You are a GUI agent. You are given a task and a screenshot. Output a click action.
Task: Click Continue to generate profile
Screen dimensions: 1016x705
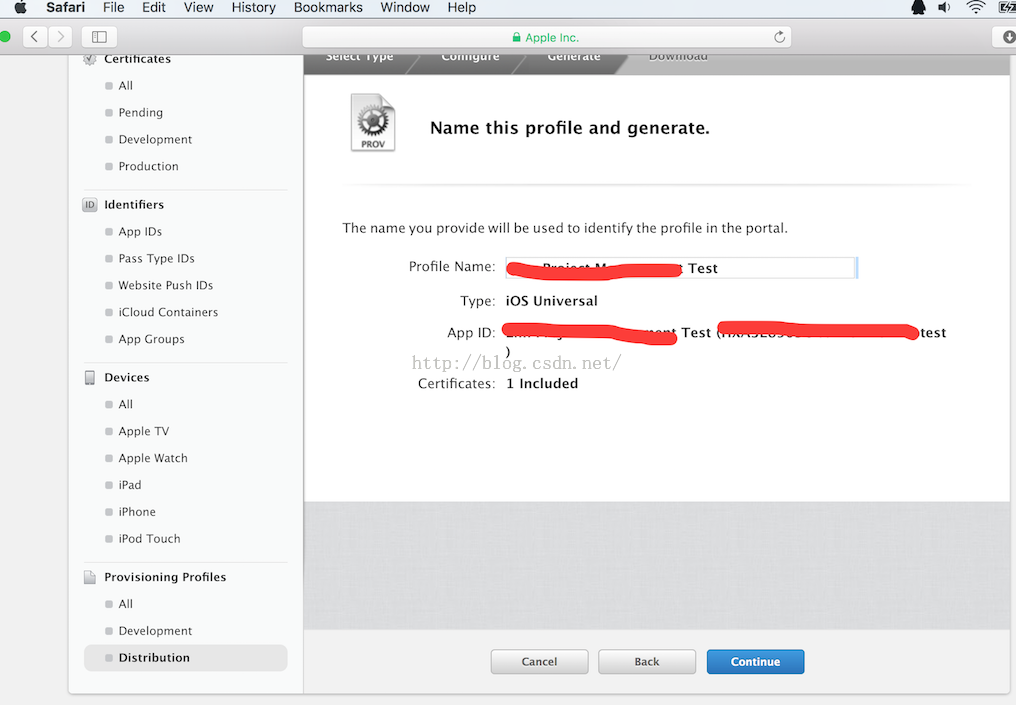point(756,662)
